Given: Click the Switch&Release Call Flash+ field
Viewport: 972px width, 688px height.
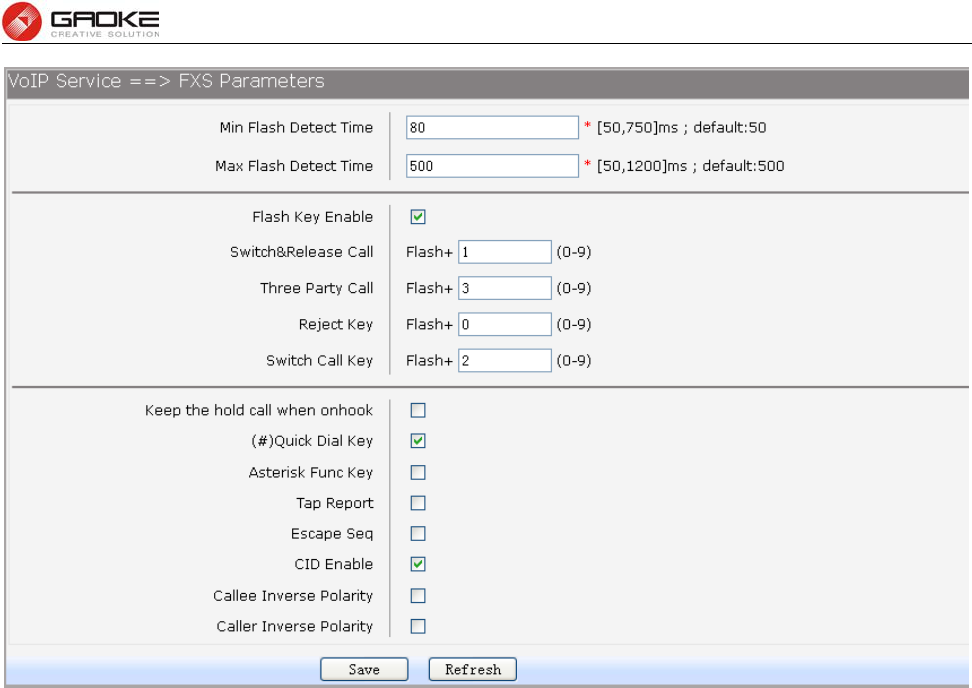Looking at the screenshot, I should (505, 252).
